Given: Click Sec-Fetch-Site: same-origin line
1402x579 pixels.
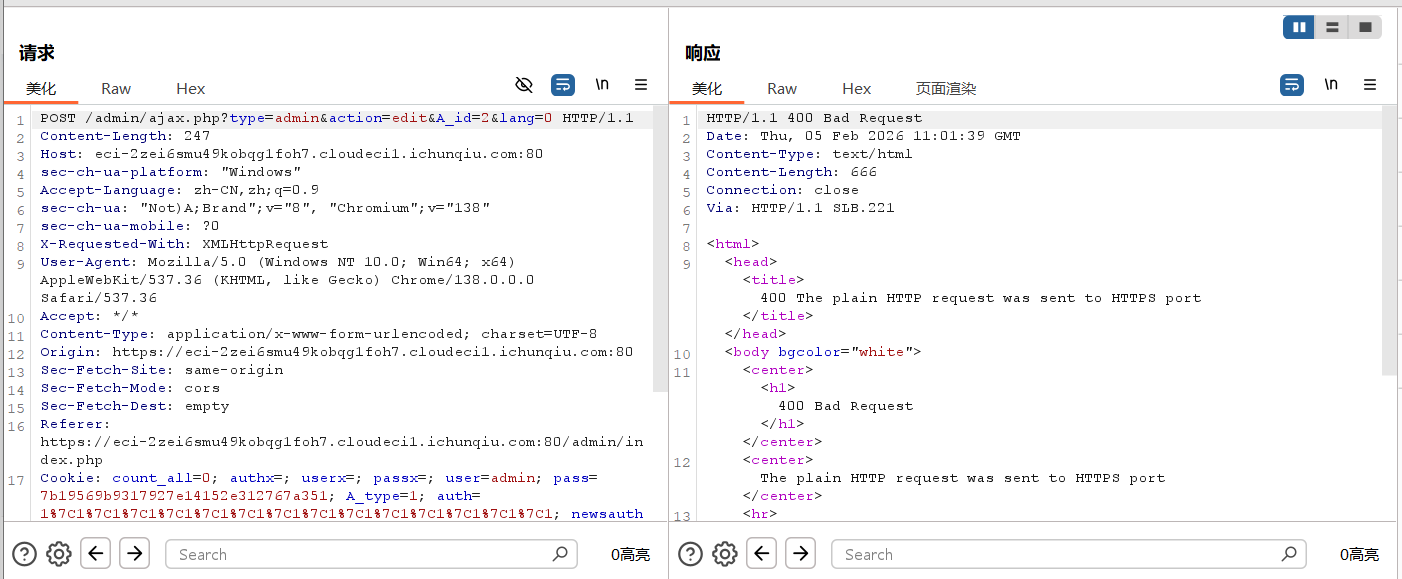Looking at the screenshot, I should 161,370.
